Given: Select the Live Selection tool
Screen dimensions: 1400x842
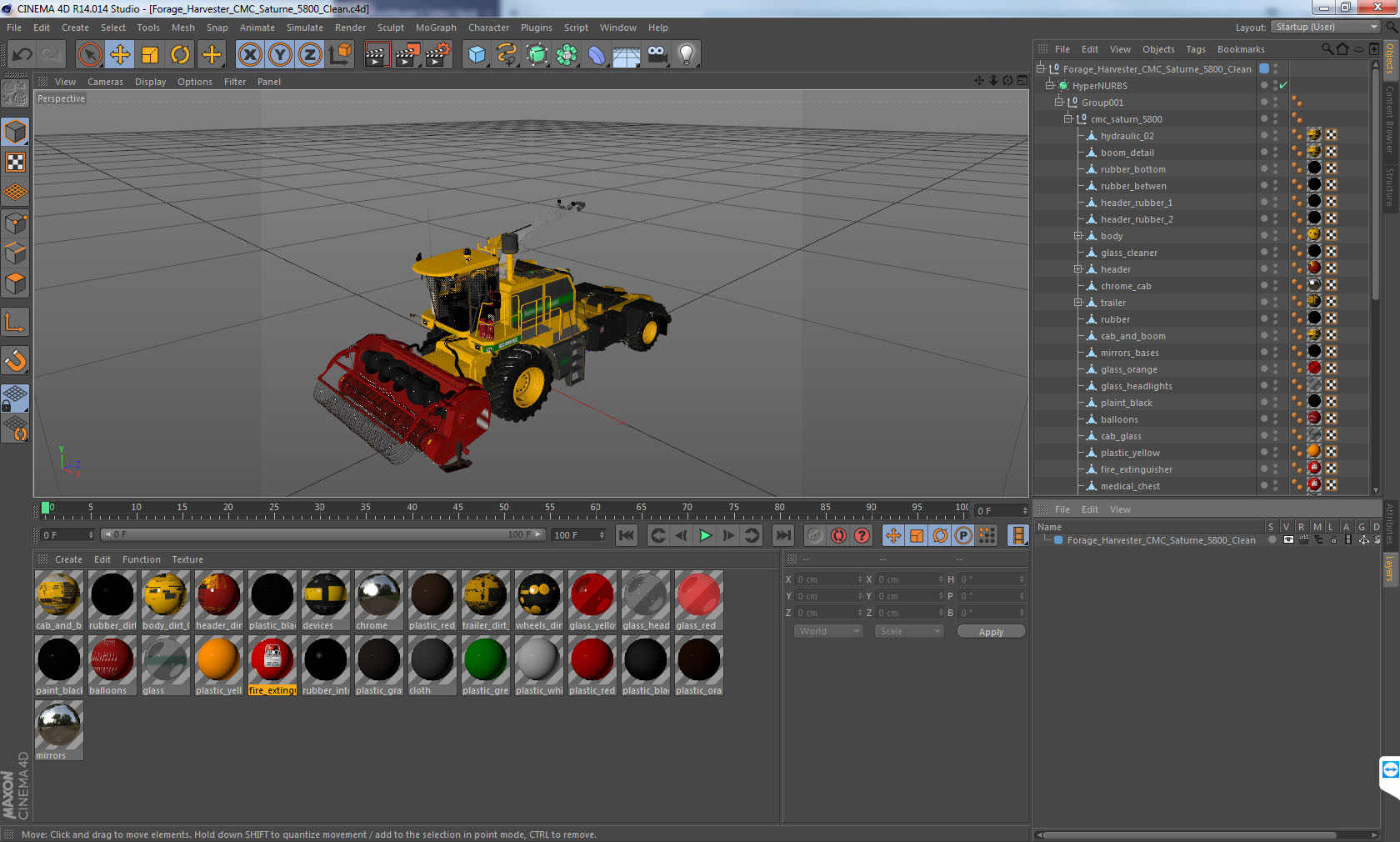Looking at the screenshot, I should coord(89,55).
